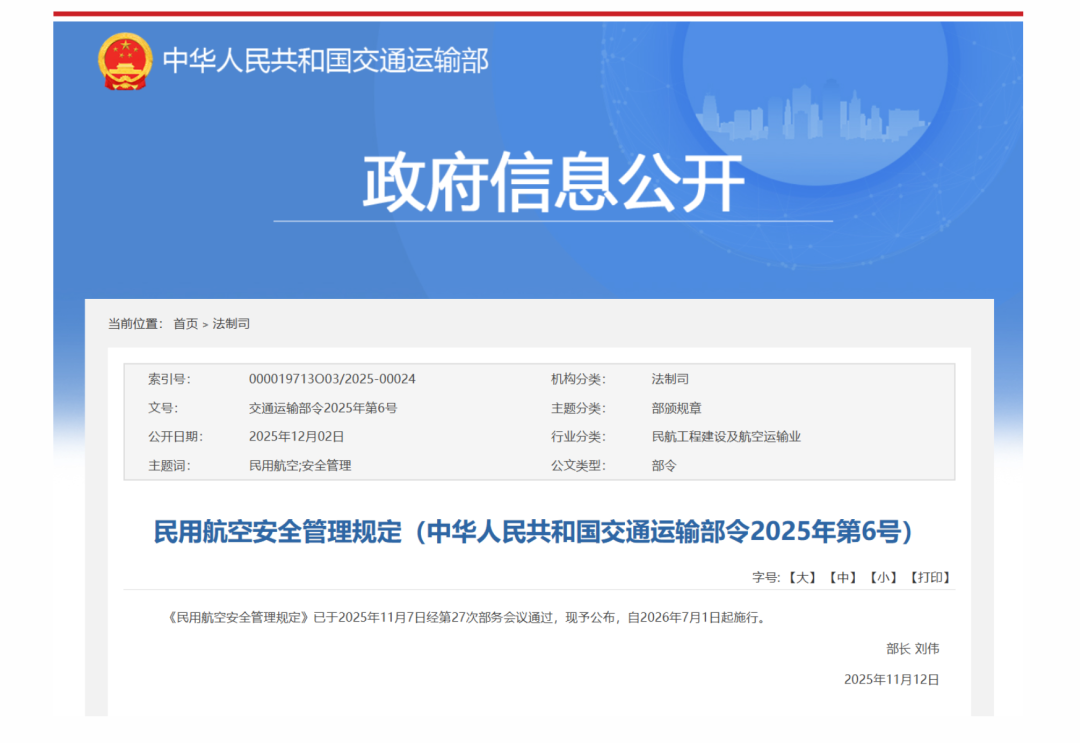This screenshot has width=1080, height=743.
Task: Set font size to 大
Action: point(802,578)
